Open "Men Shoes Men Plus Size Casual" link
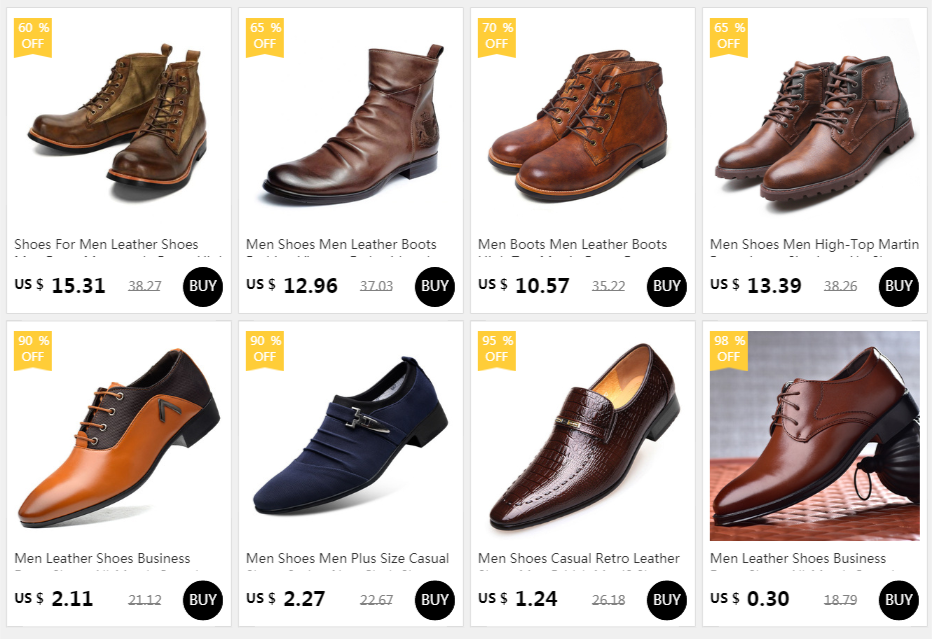Image resolution: width=932 pixels, height=639 pixels. tap(347, 558)
